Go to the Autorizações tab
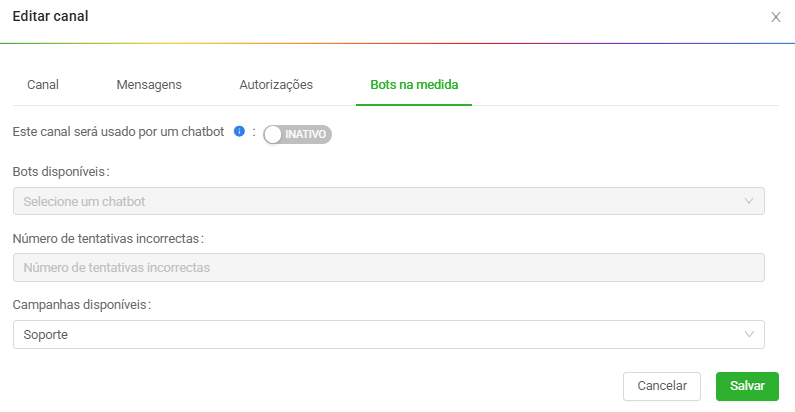The height and width of the screenshot is (412, 795). 276,85
